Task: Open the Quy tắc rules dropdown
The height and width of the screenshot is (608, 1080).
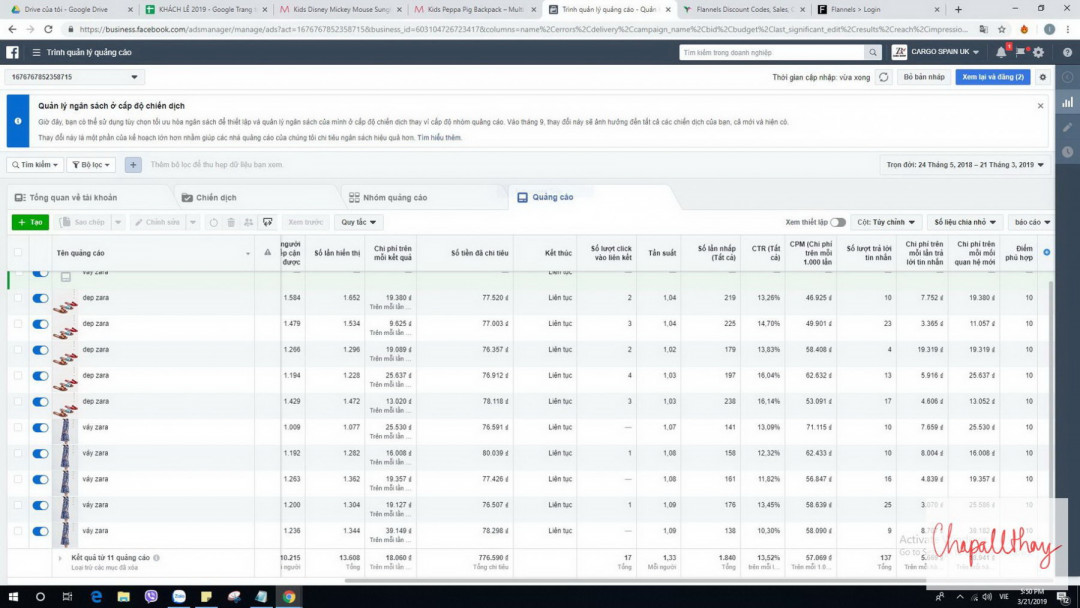Action: (358, 222)
